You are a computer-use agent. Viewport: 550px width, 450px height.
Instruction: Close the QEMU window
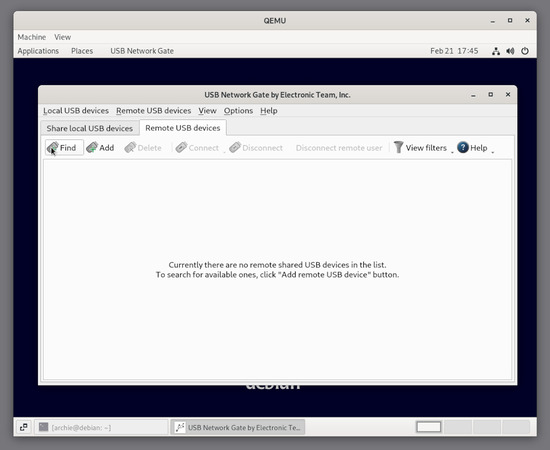[527, 20]
